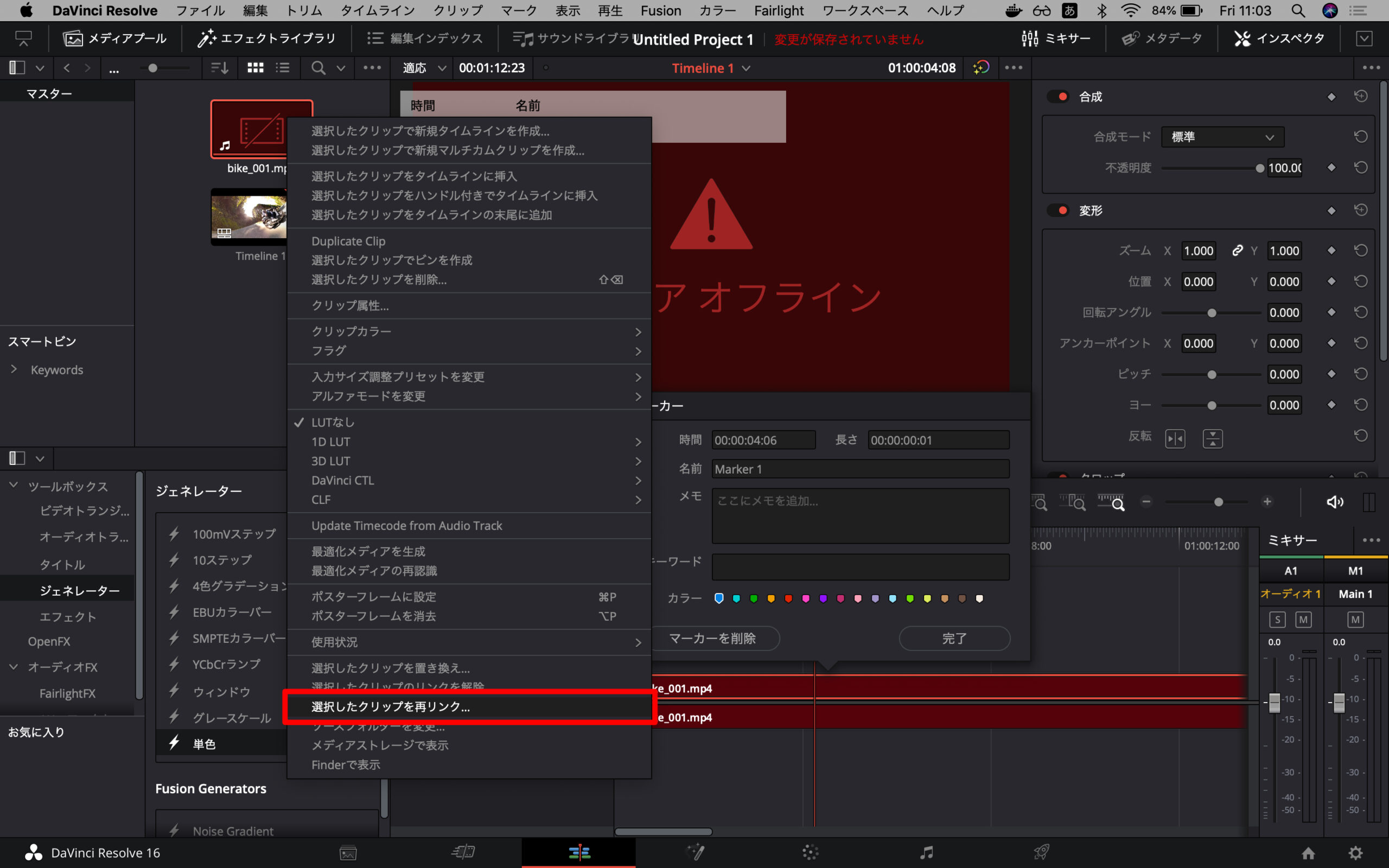Add keyframe for ズーム zoom parameter
This screenshot has height=868, width=1389.
1331,251
